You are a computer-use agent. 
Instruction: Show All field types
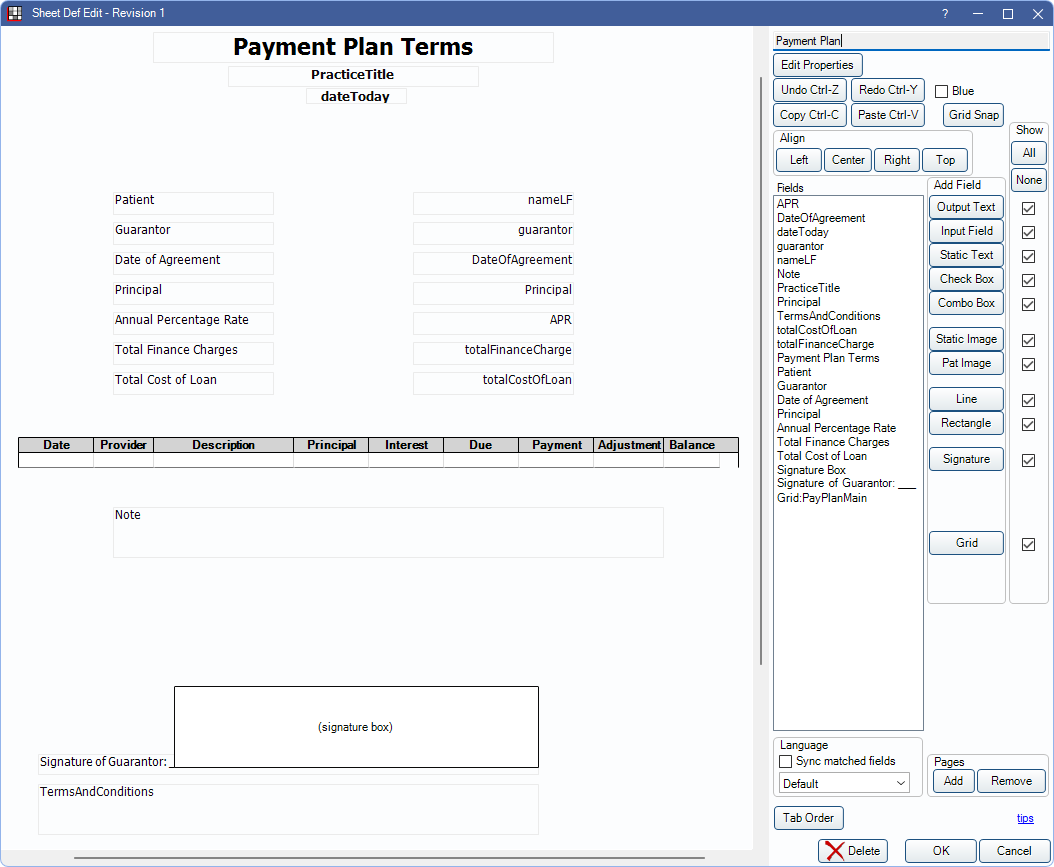point(1028,153)
